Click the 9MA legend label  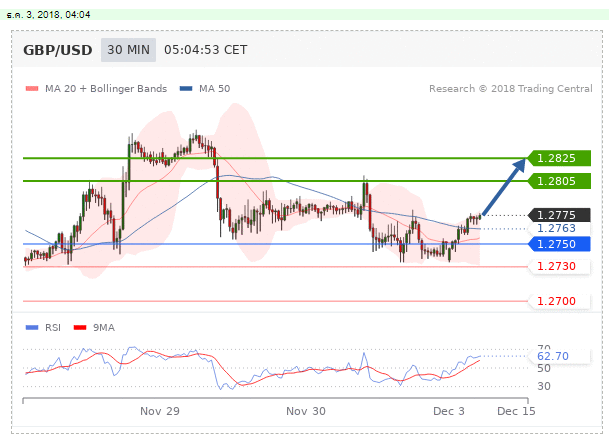point(104,327)
